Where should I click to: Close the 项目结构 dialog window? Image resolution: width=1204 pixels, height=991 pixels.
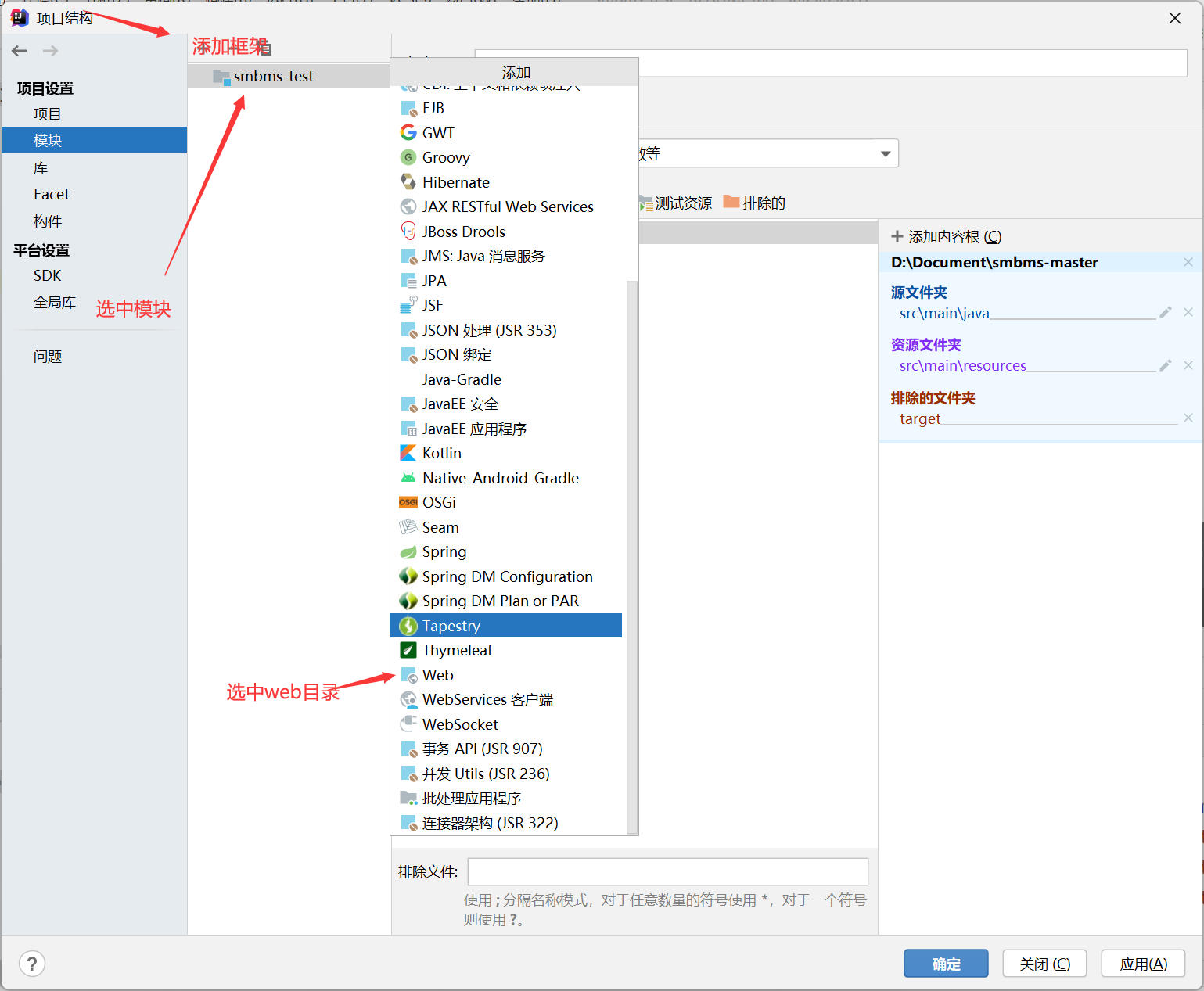(1175, 18)
